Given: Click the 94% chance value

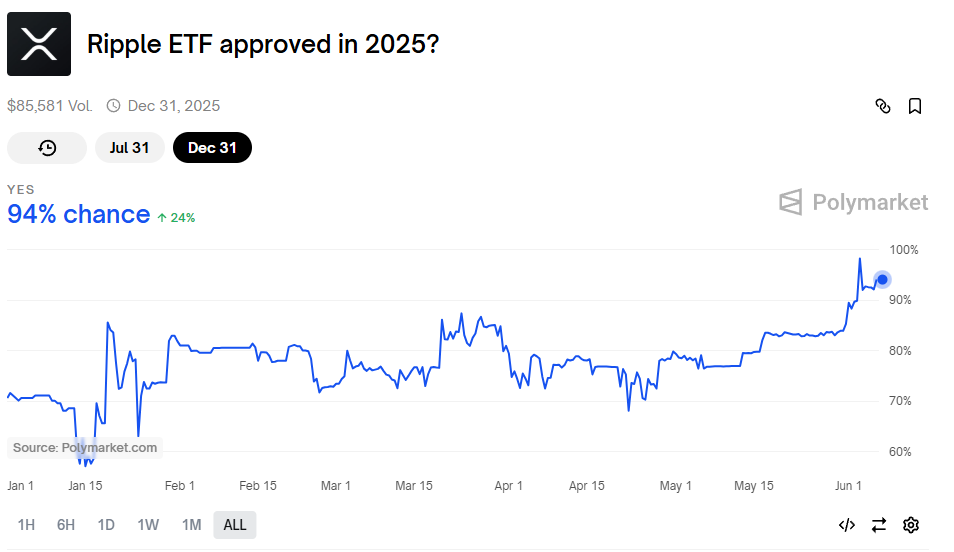Looking at the screenshot, I should 78,214.
